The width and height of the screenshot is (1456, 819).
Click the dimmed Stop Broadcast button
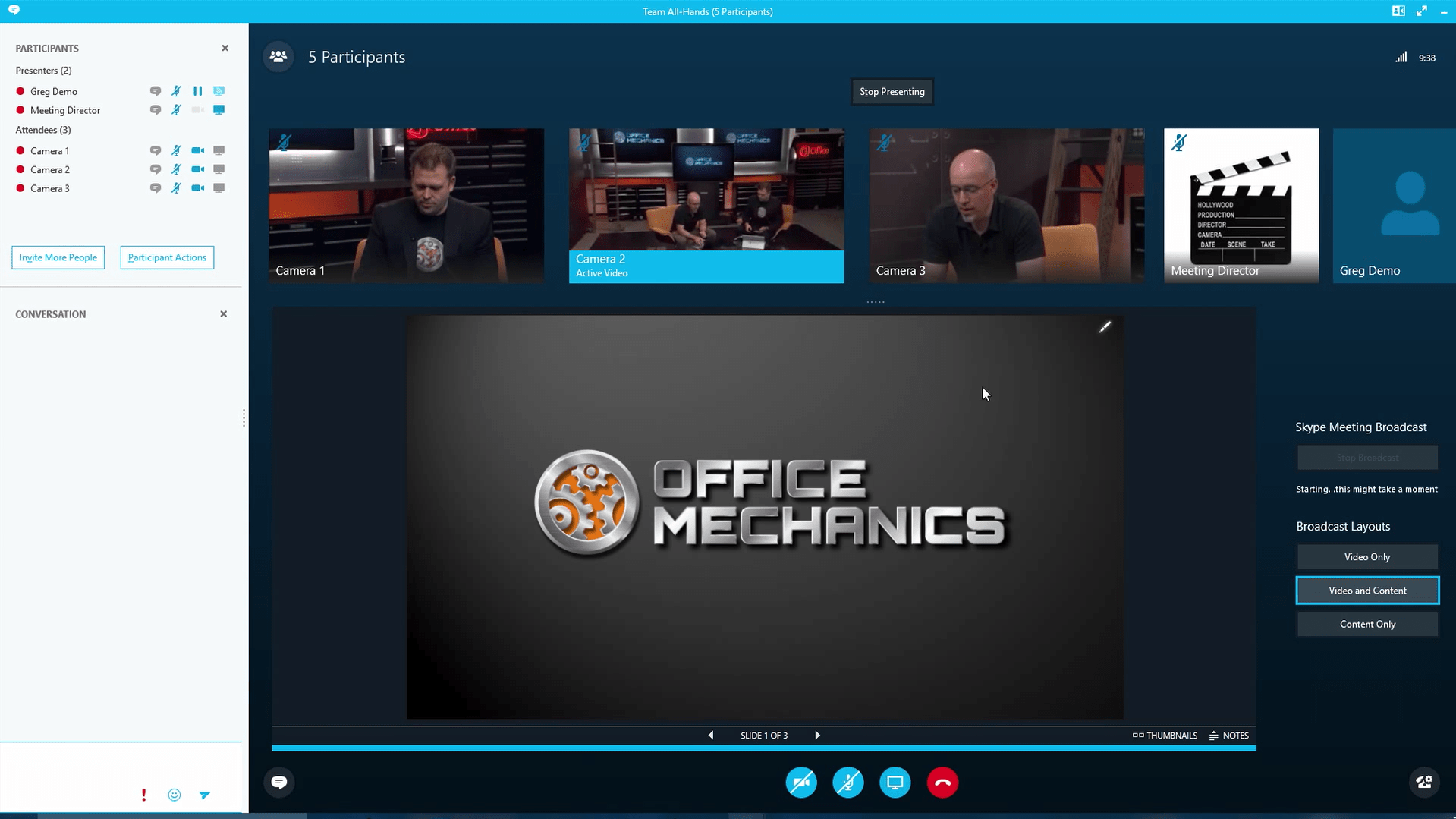(x=1367, y=458)
